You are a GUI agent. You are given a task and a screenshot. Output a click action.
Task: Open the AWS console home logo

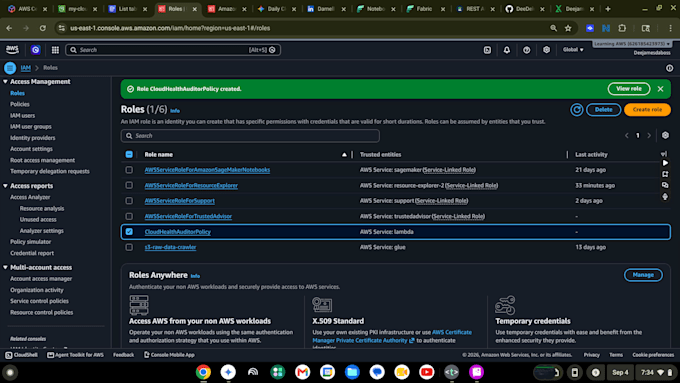point(12,50)
